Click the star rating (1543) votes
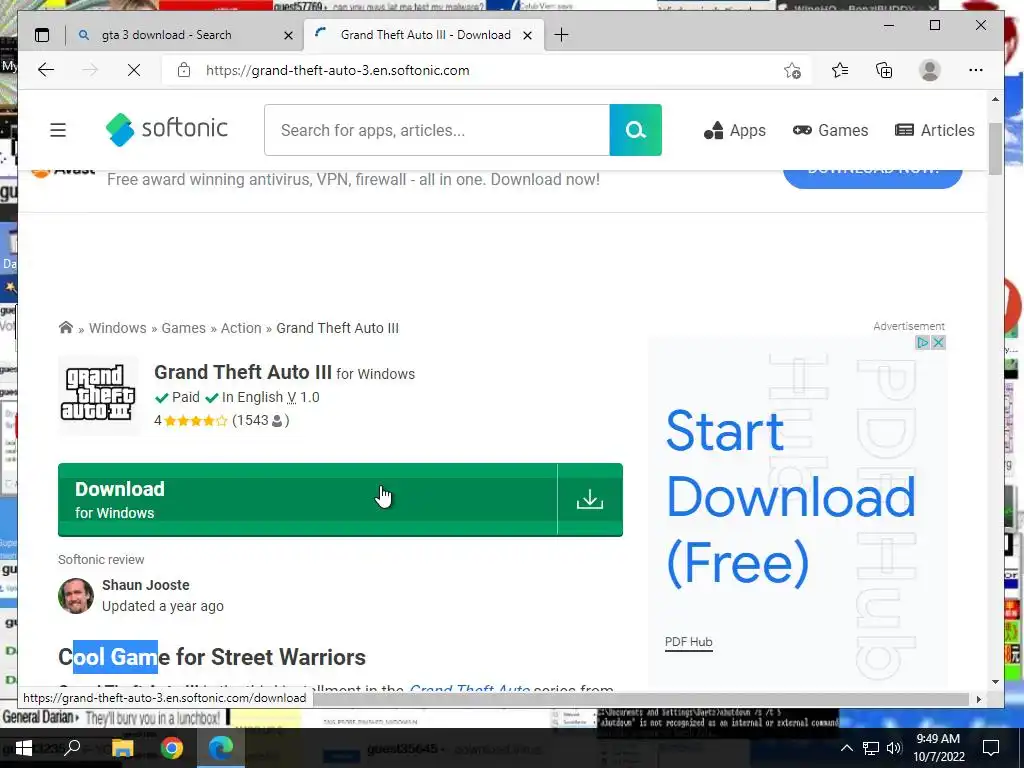This screenshot has width=1024, height=768. click(221, 421)
